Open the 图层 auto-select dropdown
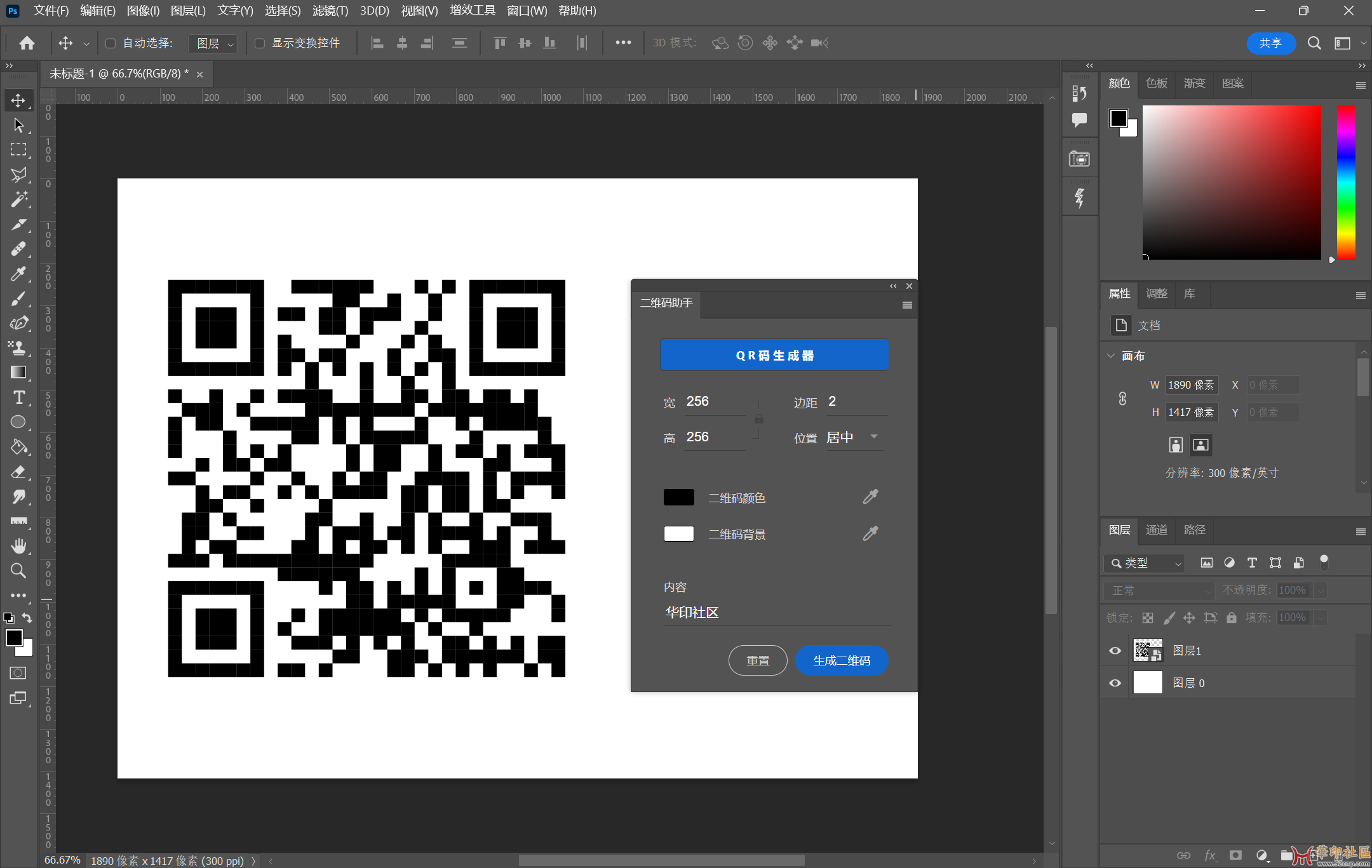The height and width of the screenshot is (868, 1372). [213, 43]
